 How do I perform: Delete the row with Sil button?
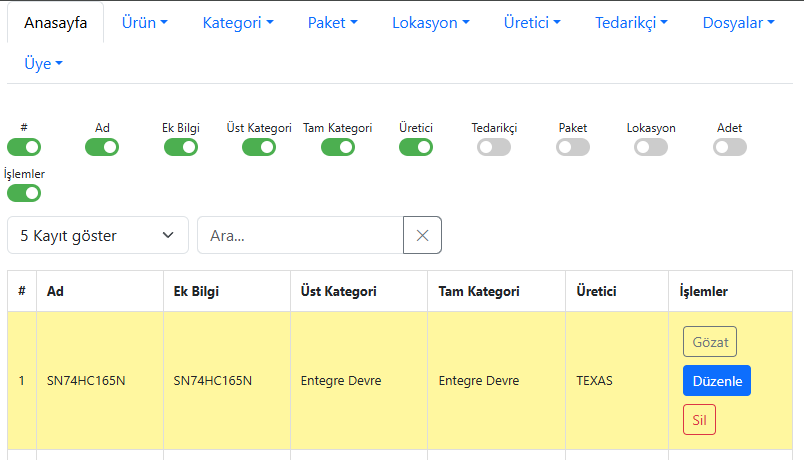699,420
